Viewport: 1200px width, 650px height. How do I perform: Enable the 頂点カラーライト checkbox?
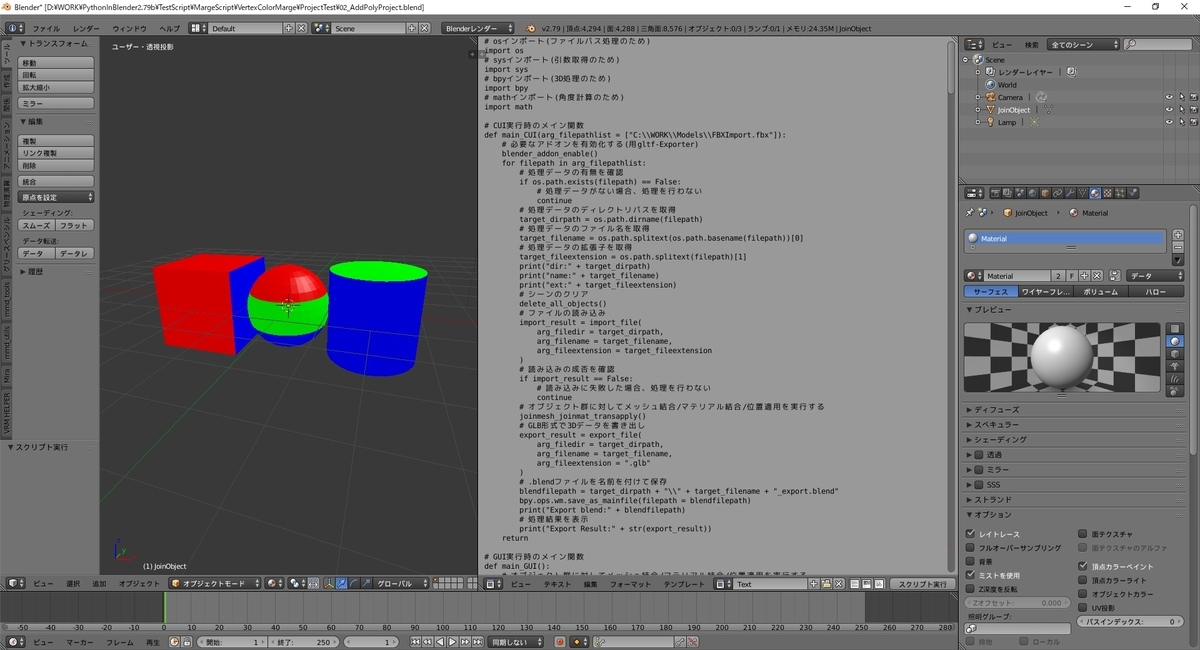[1083, 580]
